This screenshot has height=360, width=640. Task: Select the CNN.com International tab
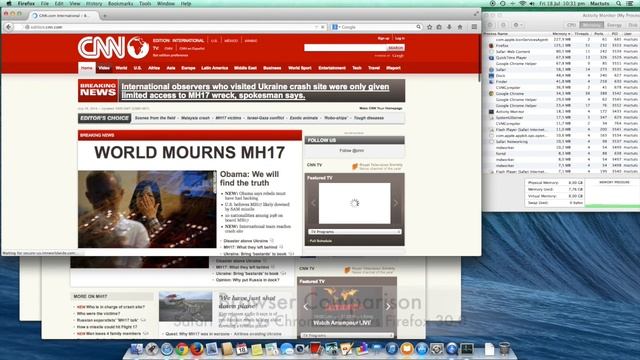click(64, 16)
